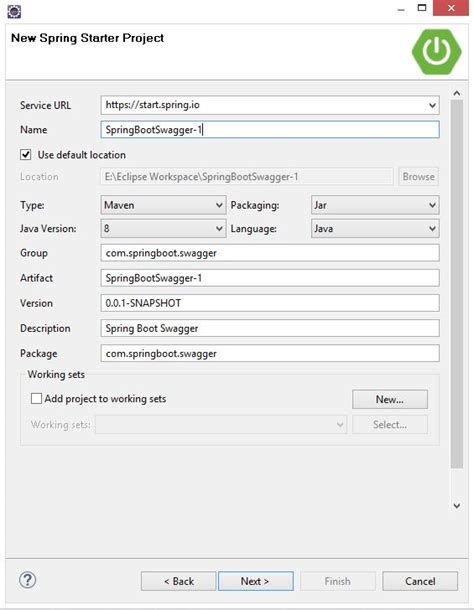
Task: Click the Next button
Action: coord(256,581)
